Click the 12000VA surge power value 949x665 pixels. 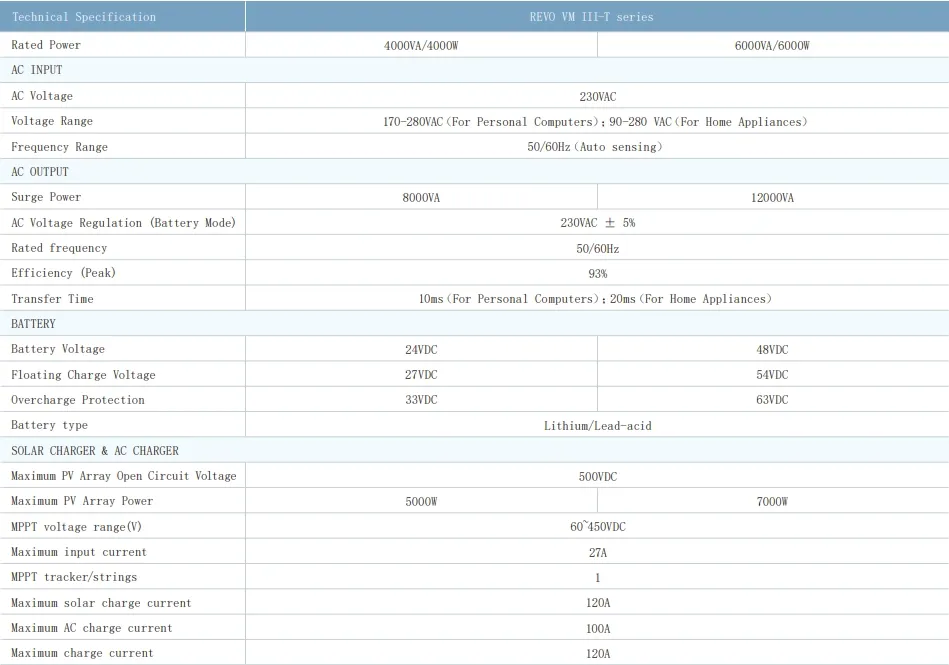772,198
